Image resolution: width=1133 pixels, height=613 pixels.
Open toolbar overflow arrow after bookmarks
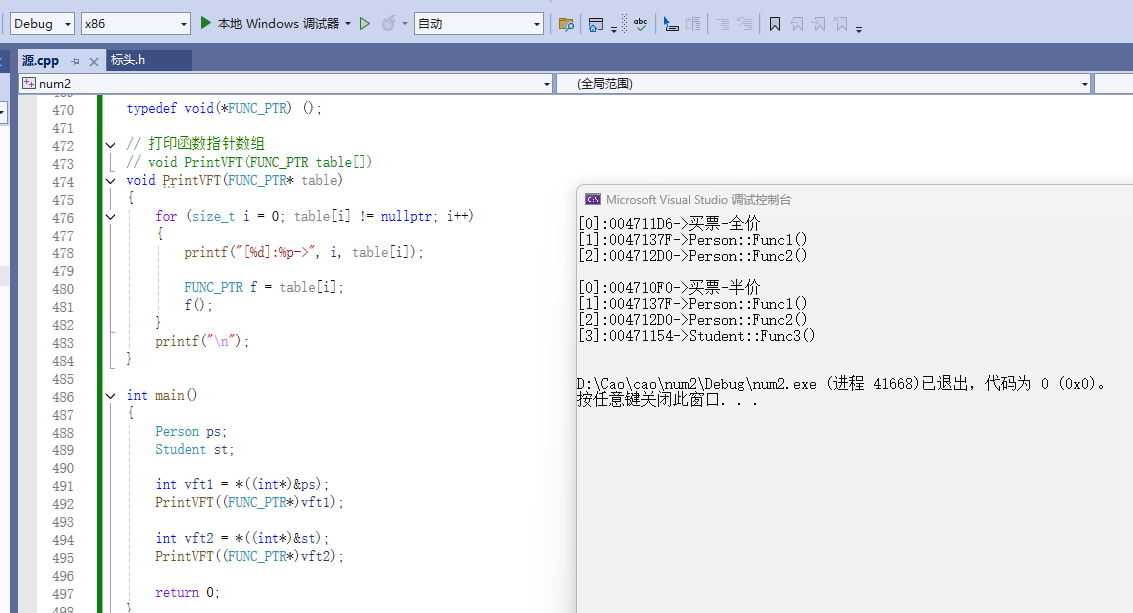click(x=859, y=29)
